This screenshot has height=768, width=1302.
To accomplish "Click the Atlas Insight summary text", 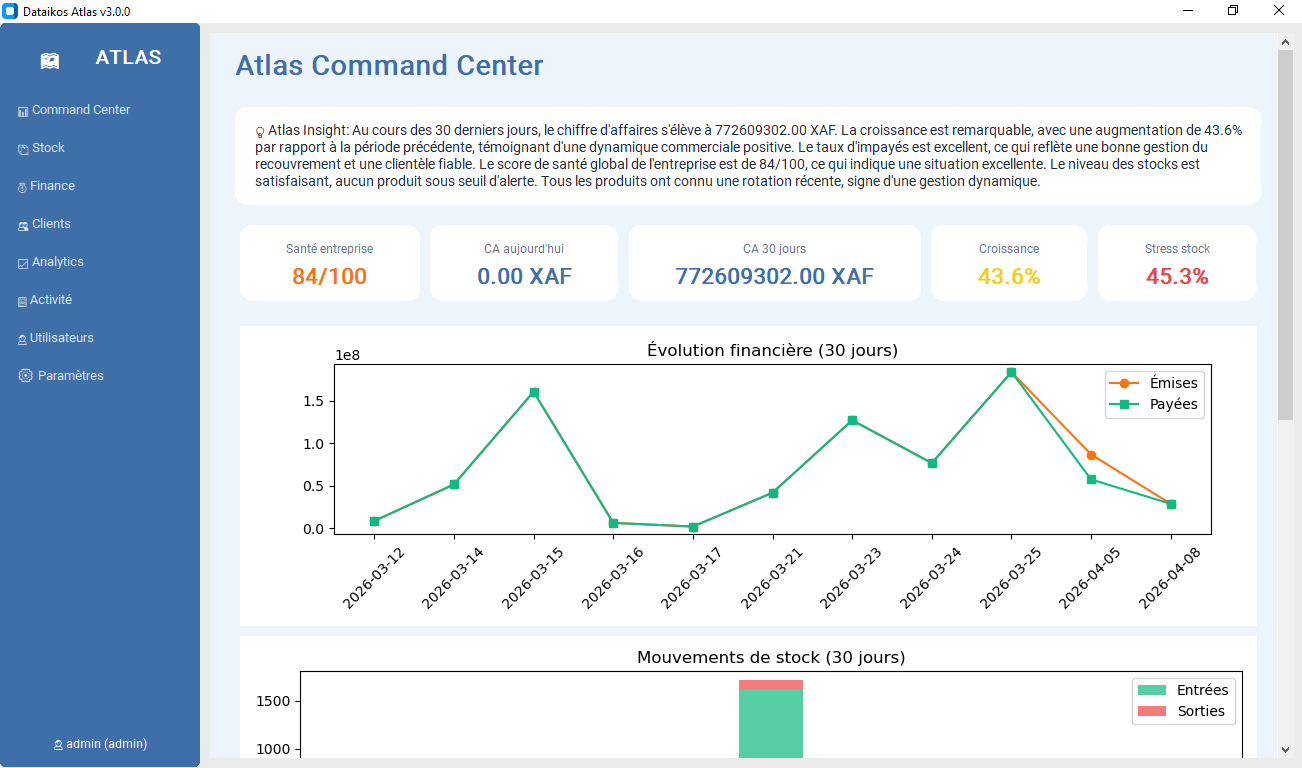I will [x=748, y=156].
